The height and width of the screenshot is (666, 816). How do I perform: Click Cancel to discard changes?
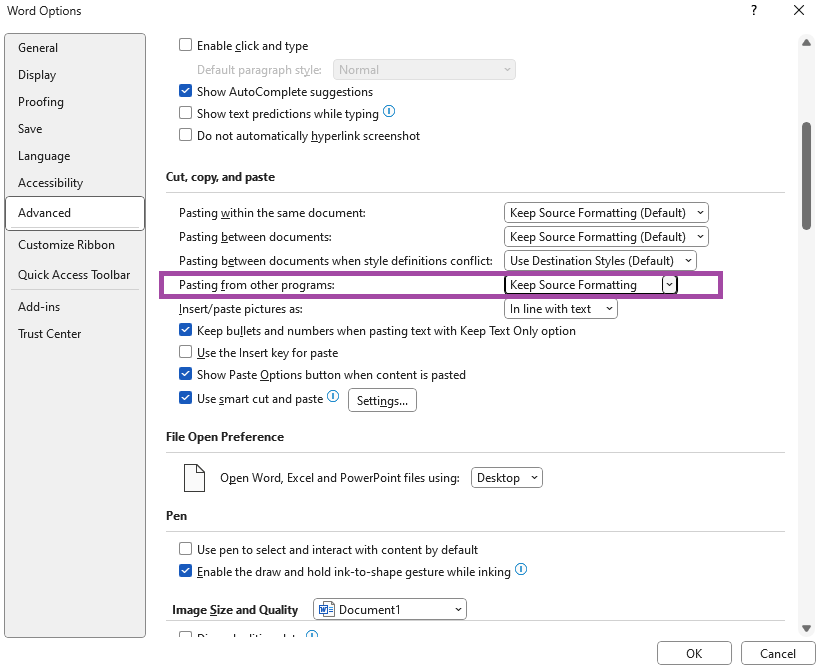(x=778, y=654)
